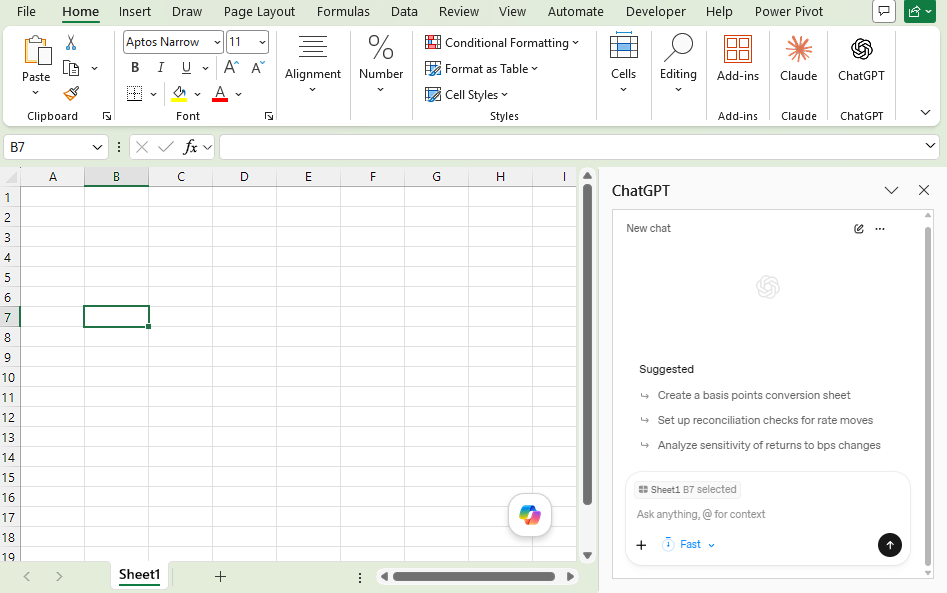Image resolution: width=947 pixels, height=593 pixels.
Task: Switch to the Formulas tab
Action: [x=343, y=11]
